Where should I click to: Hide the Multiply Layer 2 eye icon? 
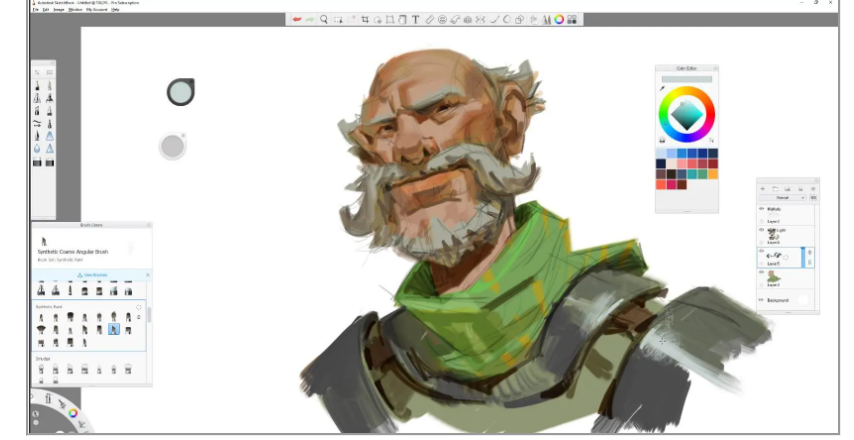coord(761,209)
